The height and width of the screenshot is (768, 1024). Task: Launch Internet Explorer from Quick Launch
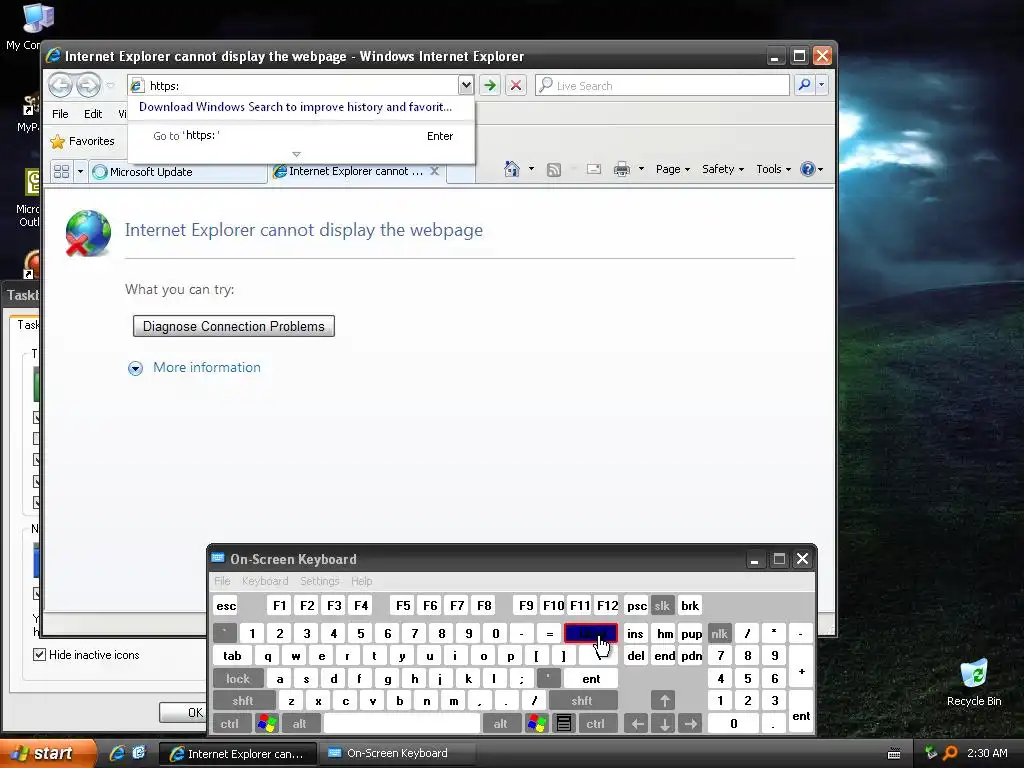(x=118, y=754)
